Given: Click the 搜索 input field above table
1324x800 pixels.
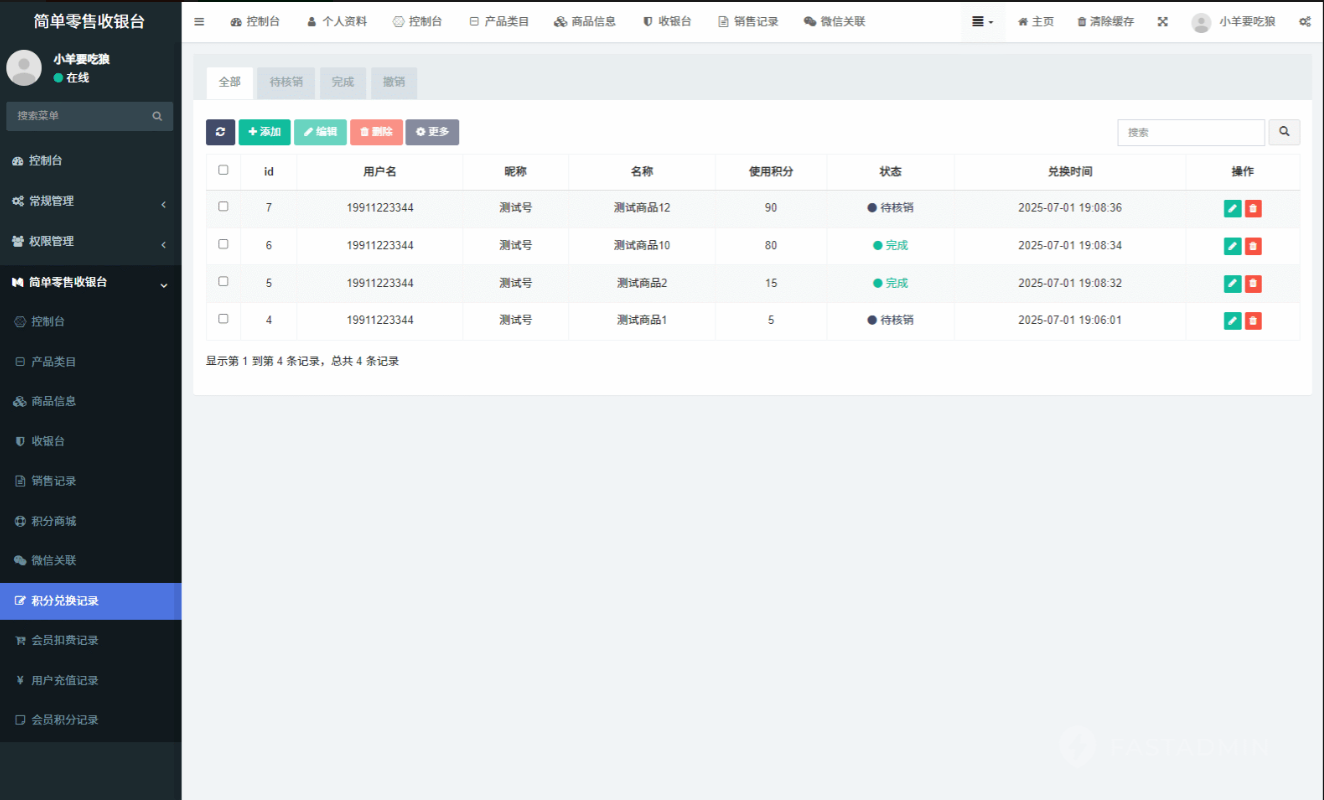Looking at the screenshot, I should 1190,132.
